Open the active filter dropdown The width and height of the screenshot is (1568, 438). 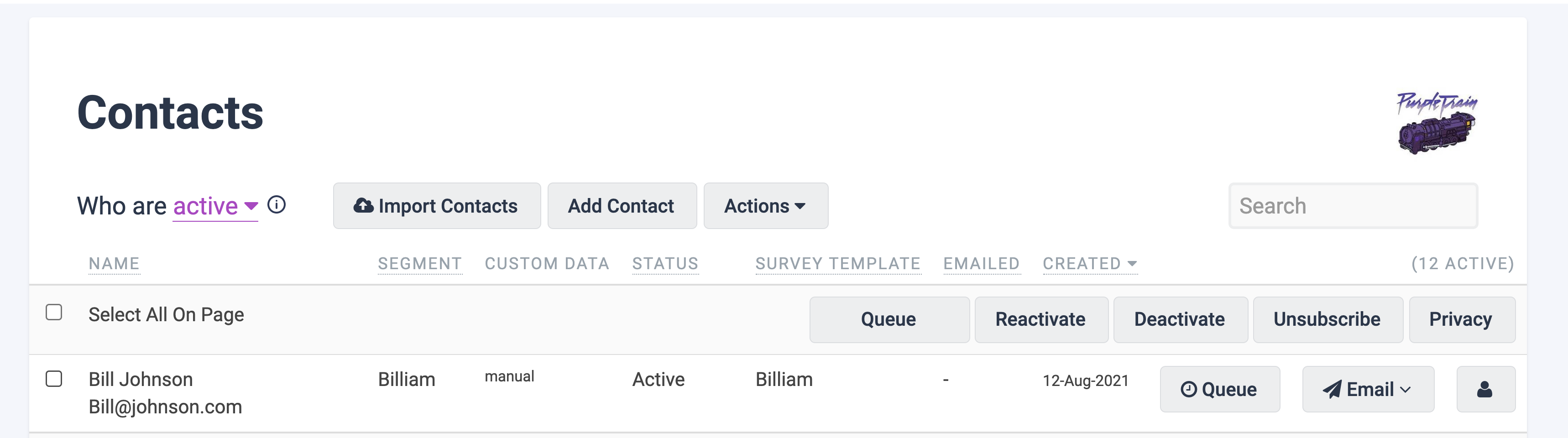pyautogui.click(x=215, y=206)
